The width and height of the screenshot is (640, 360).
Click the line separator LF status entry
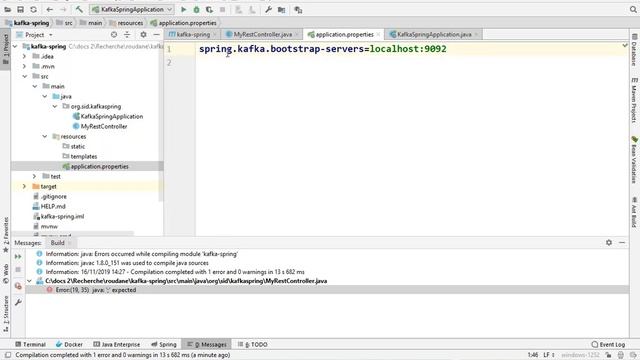click(548, 355)
